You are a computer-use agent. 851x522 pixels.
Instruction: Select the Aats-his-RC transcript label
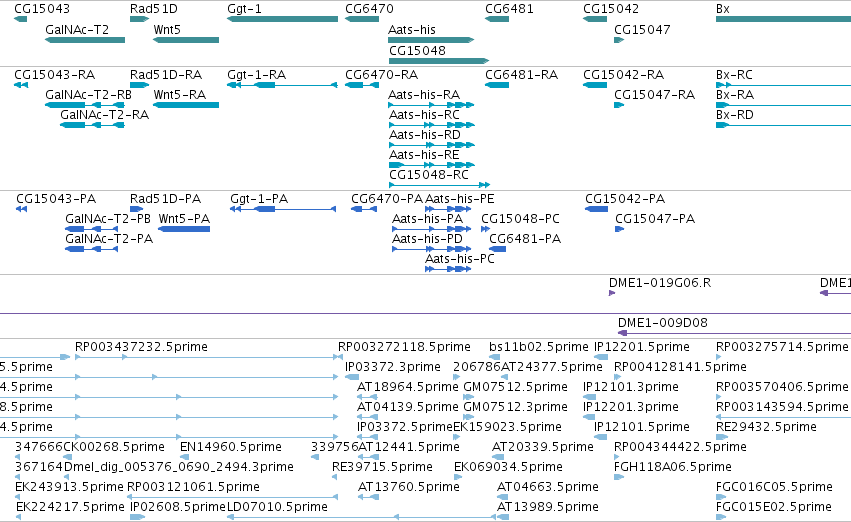click(x=424, y=114)
